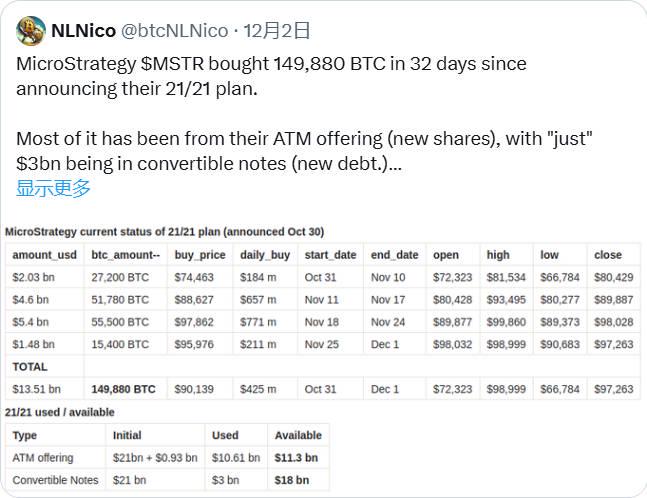Click the ATM offering row label

click(43, 458)
